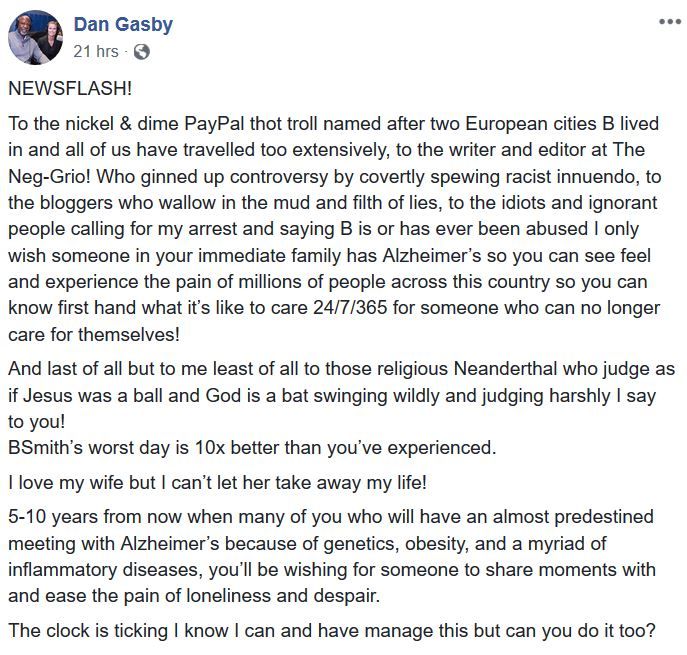Click the word PayPal in the post
Viewport: 687px width, 655px height.
[214, 124]
